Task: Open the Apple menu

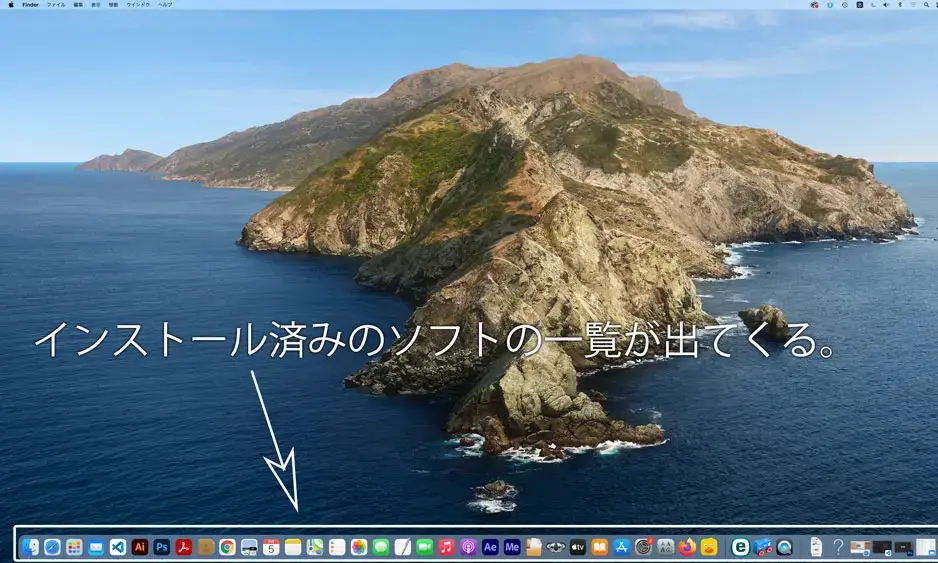Action: point(11,4)
